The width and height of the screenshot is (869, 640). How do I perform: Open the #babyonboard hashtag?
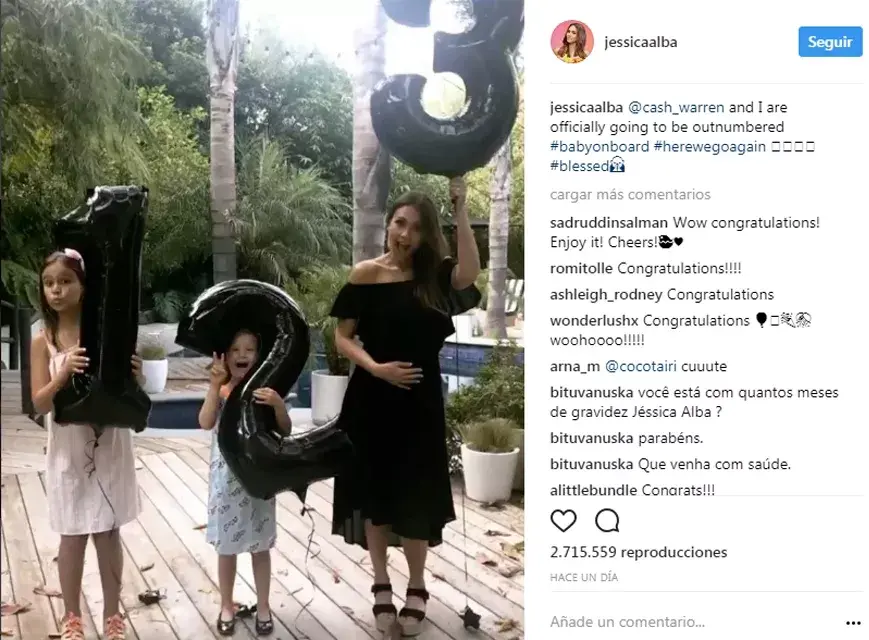599,147
